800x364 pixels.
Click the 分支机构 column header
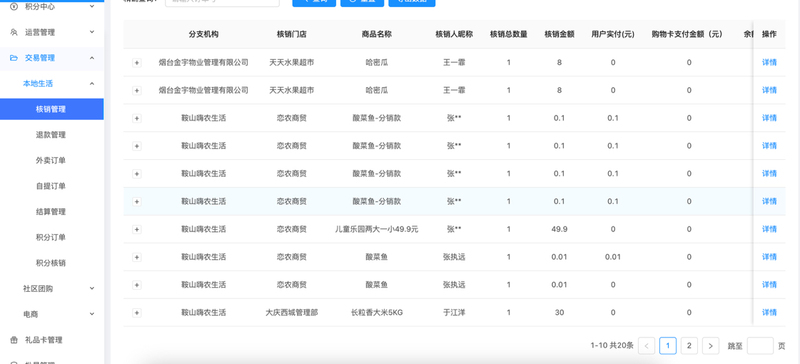coord(204,34)
